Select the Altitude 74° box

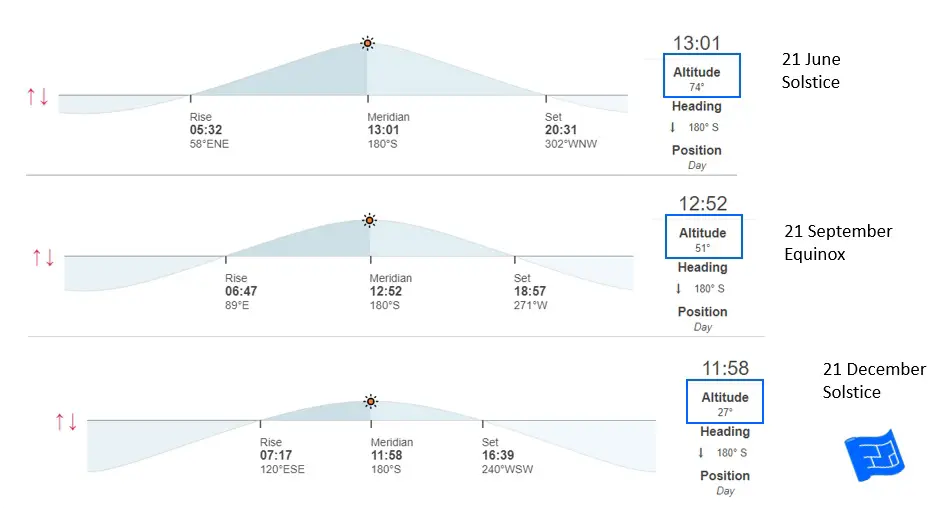click(703, 75)
